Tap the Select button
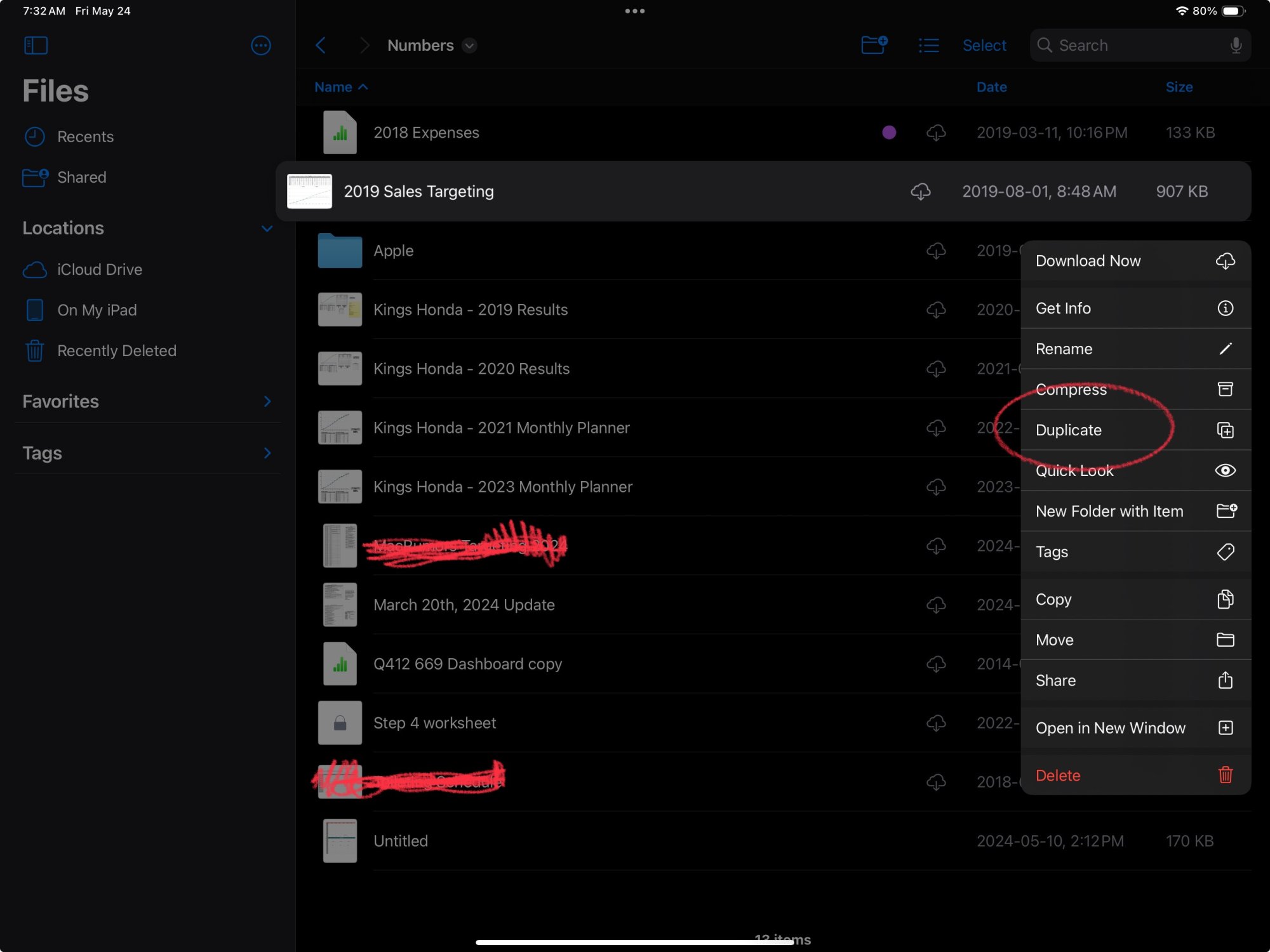 [x=984, y=45]
